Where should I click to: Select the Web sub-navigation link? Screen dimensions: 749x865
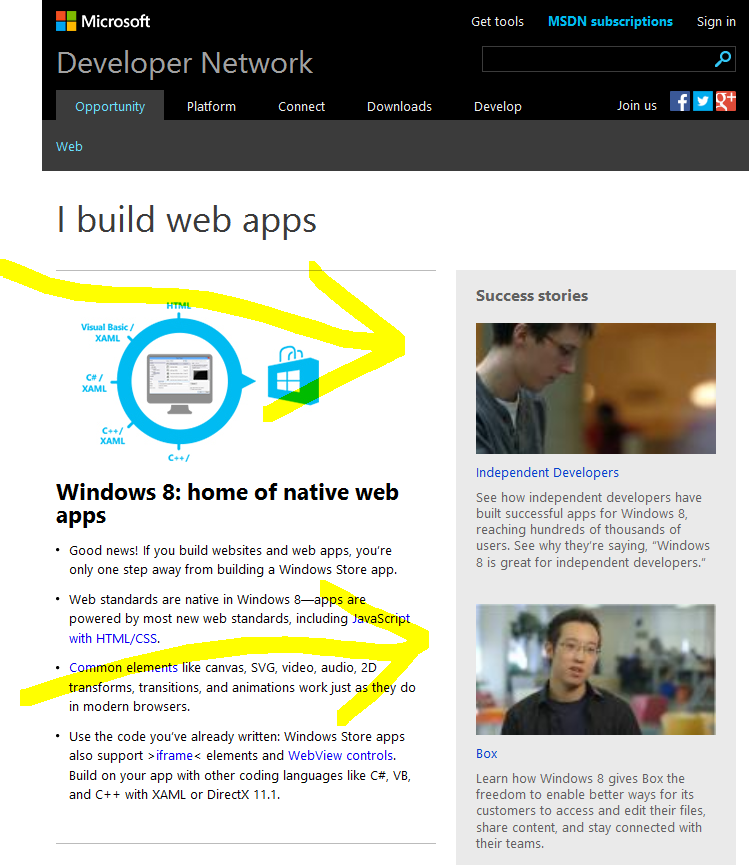(69, 146)
